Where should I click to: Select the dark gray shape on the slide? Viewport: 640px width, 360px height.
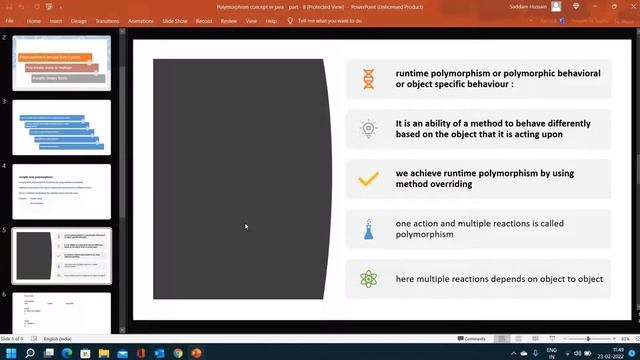click(242, 179)
